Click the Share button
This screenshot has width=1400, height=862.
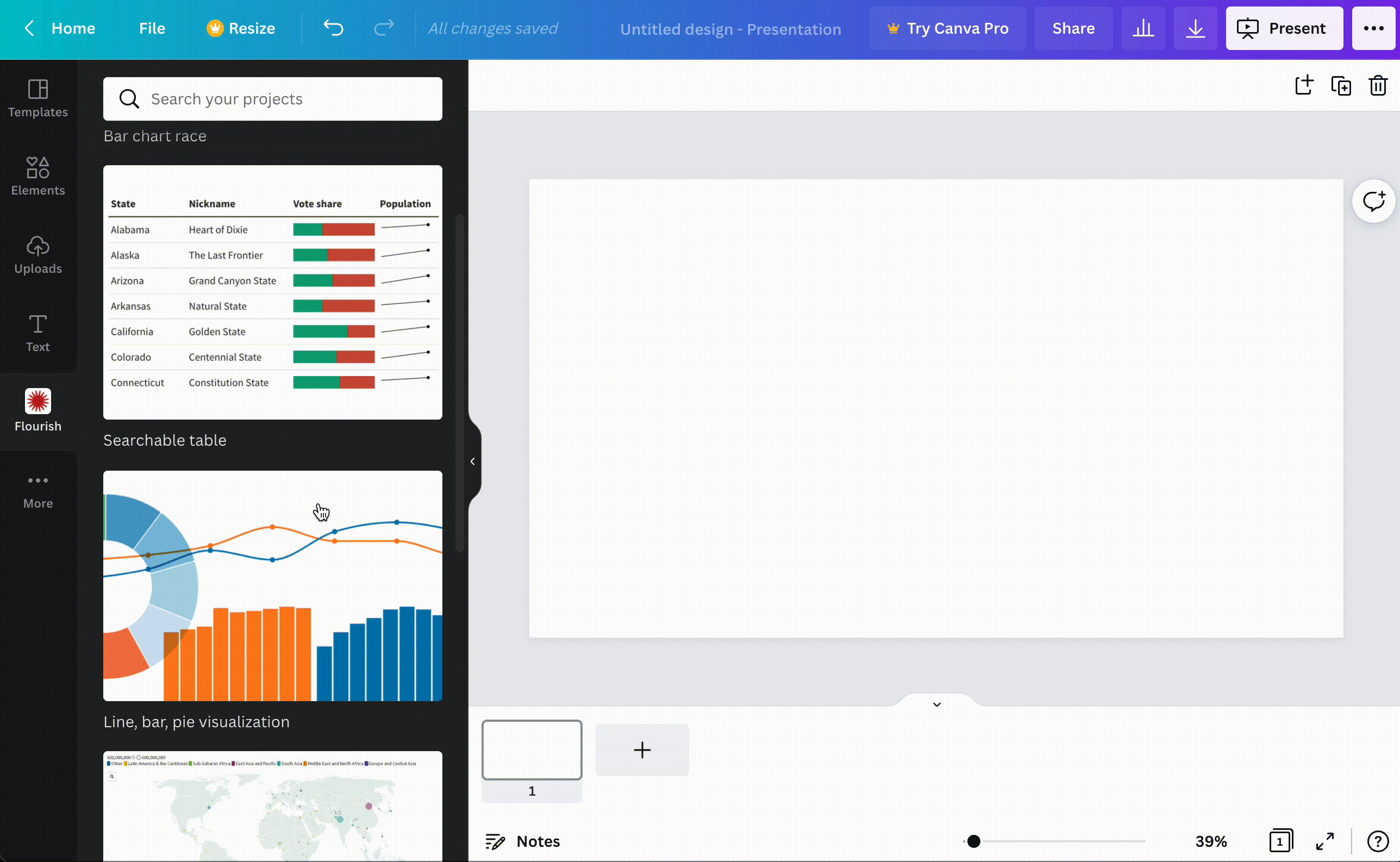coord(1073,28)
